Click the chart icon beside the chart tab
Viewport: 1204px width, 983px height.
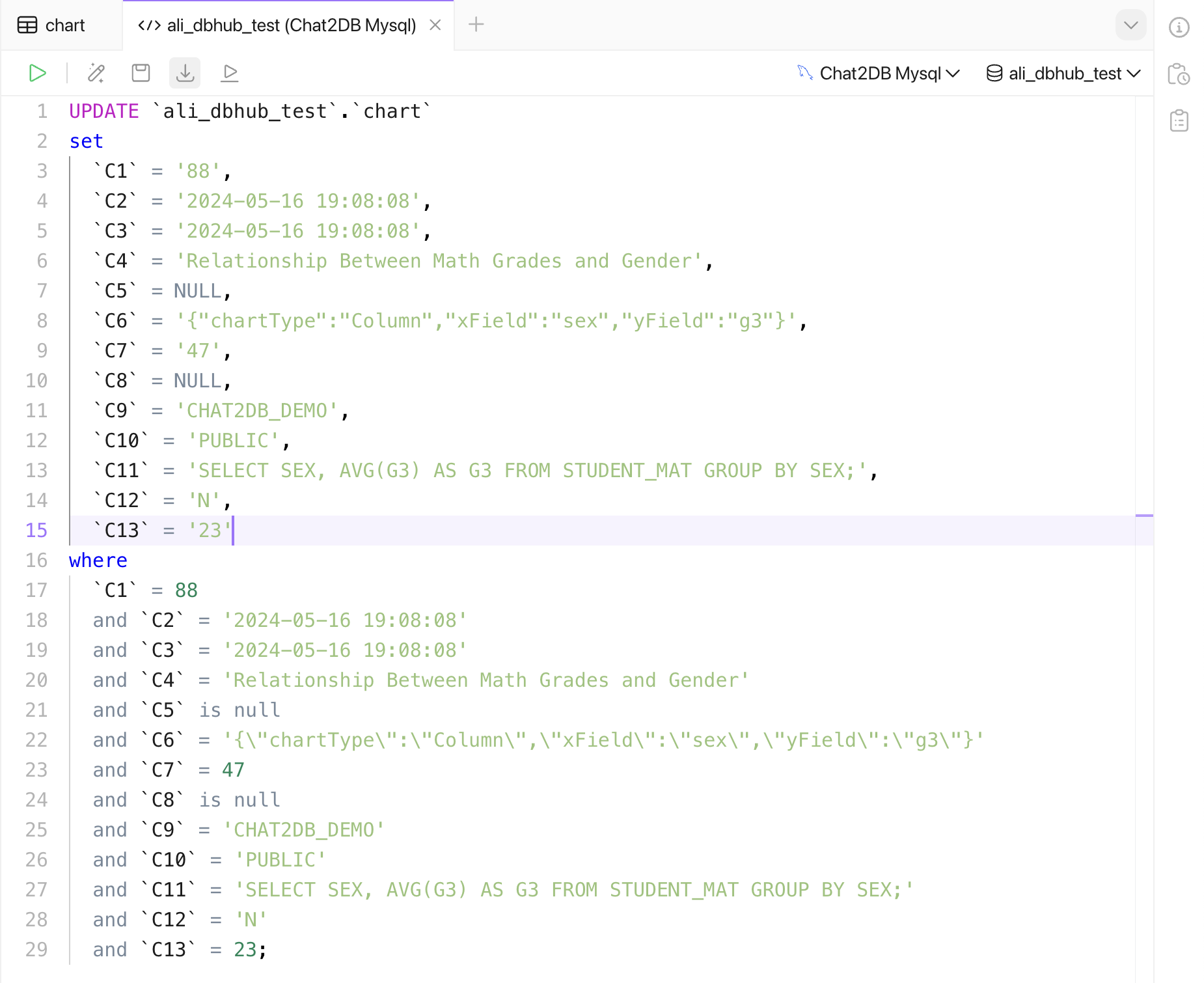(x=28, y=25)
